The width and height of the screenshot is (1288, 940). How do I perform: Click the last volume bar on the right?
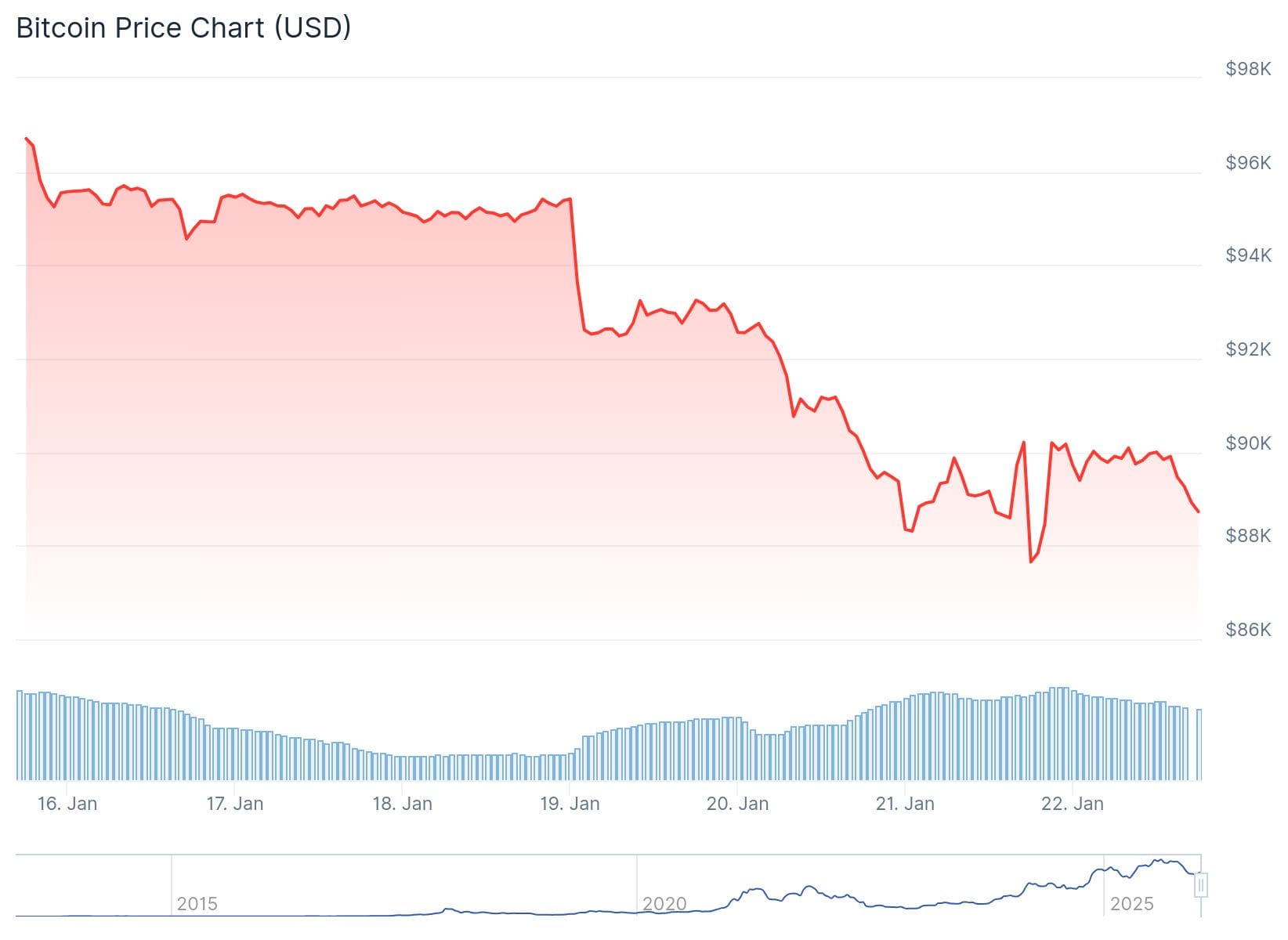pyautogui.click(x=1199, y=744)
